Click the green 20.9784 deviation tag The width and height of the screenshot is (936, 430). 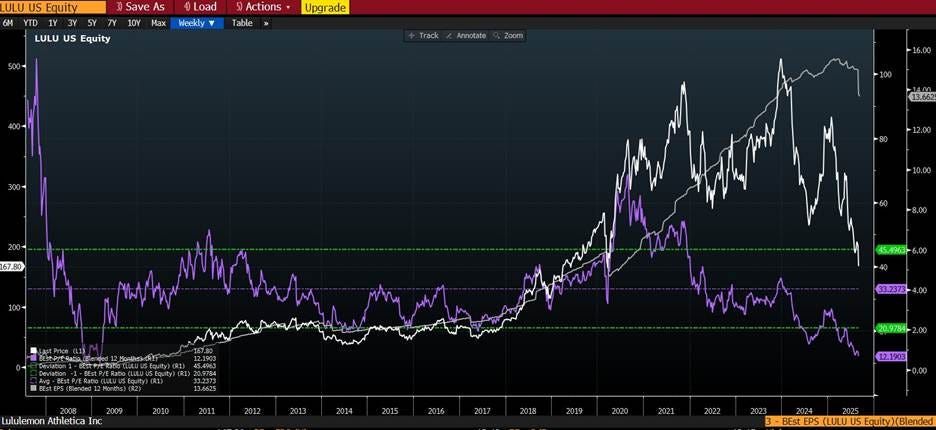889,328
